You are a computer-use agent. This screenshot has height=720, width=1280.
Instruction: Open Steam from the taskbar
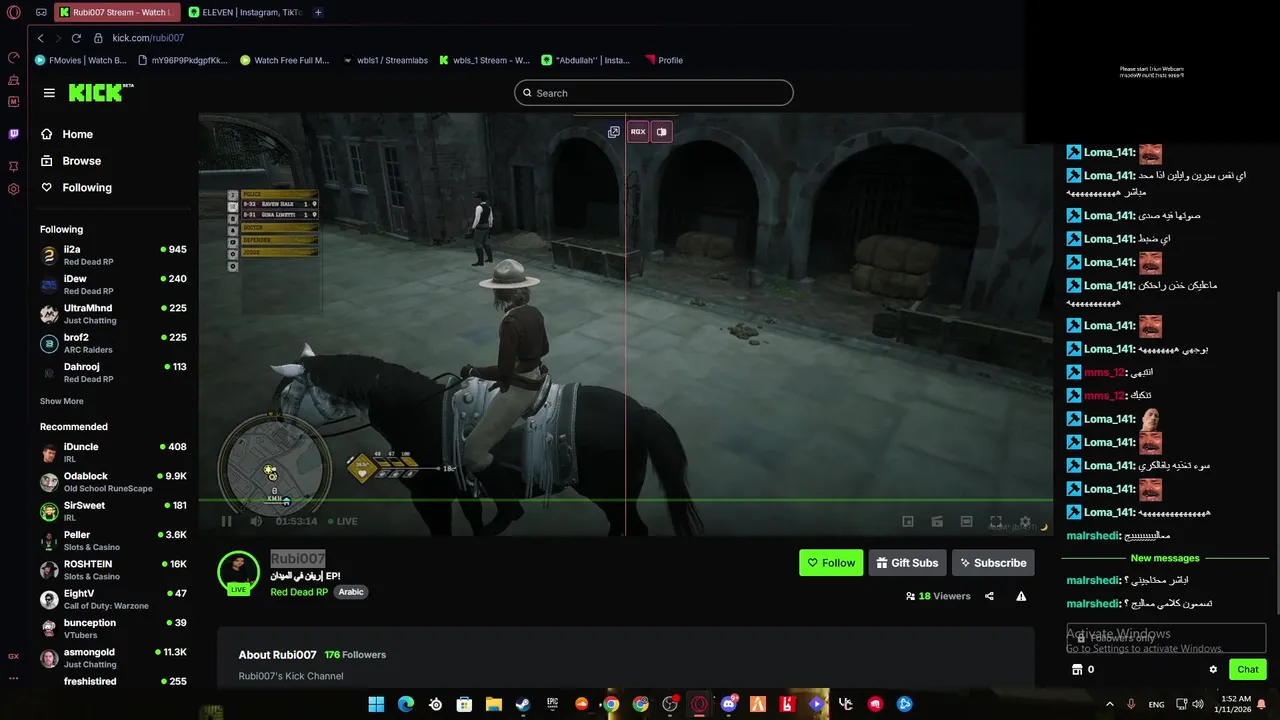click(523, 704)
